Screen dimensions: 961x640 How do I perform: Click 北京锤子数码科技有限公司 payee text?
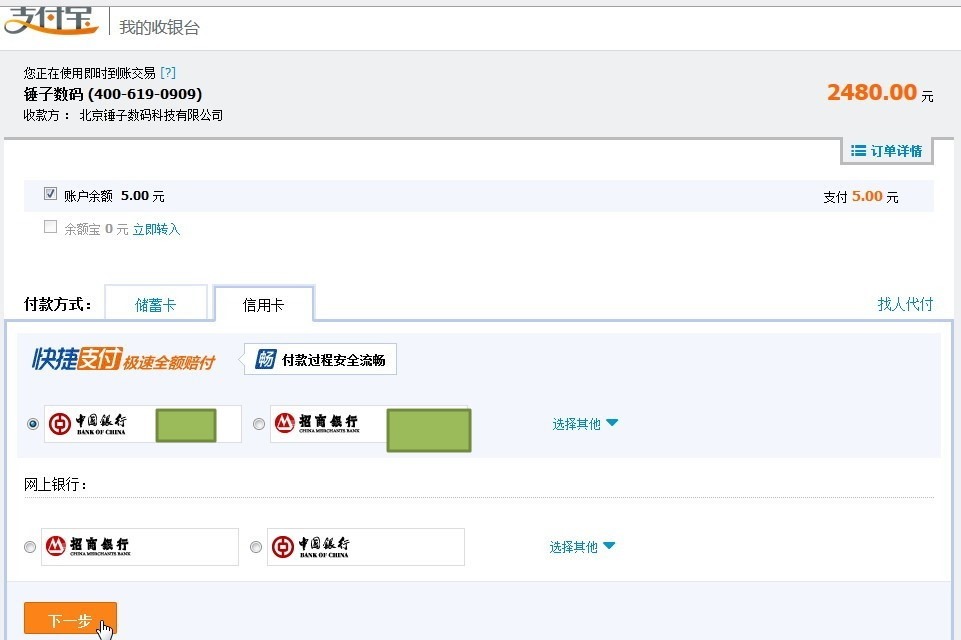pos(151,115)
